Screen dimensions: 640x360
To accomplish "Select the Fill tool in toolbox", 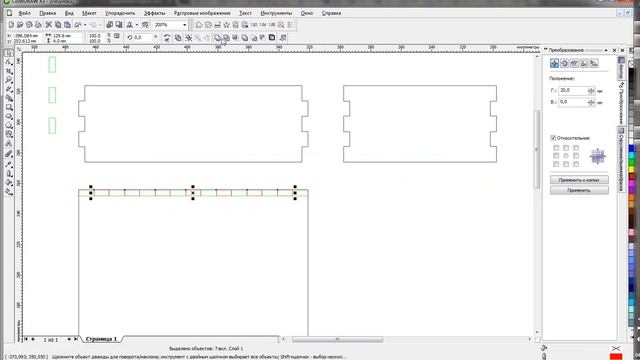I will click(9, 182).
